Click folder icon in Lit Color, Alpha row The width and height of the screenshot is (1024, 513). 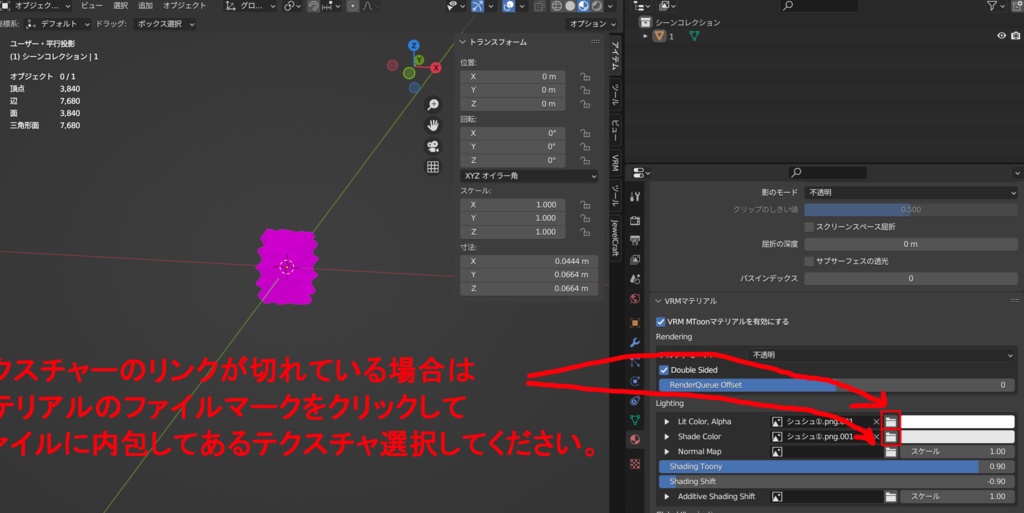pos(891,422)
